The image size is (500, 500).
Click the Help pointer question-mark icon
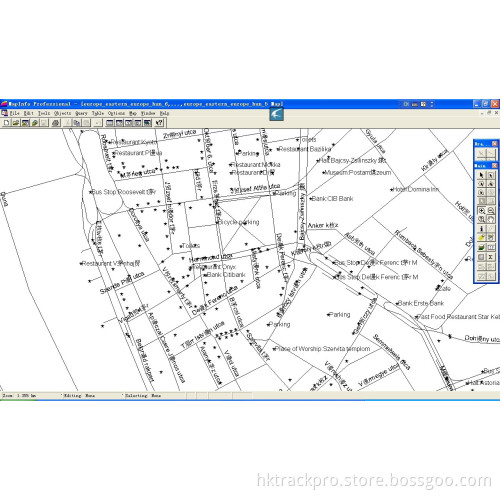159,123
